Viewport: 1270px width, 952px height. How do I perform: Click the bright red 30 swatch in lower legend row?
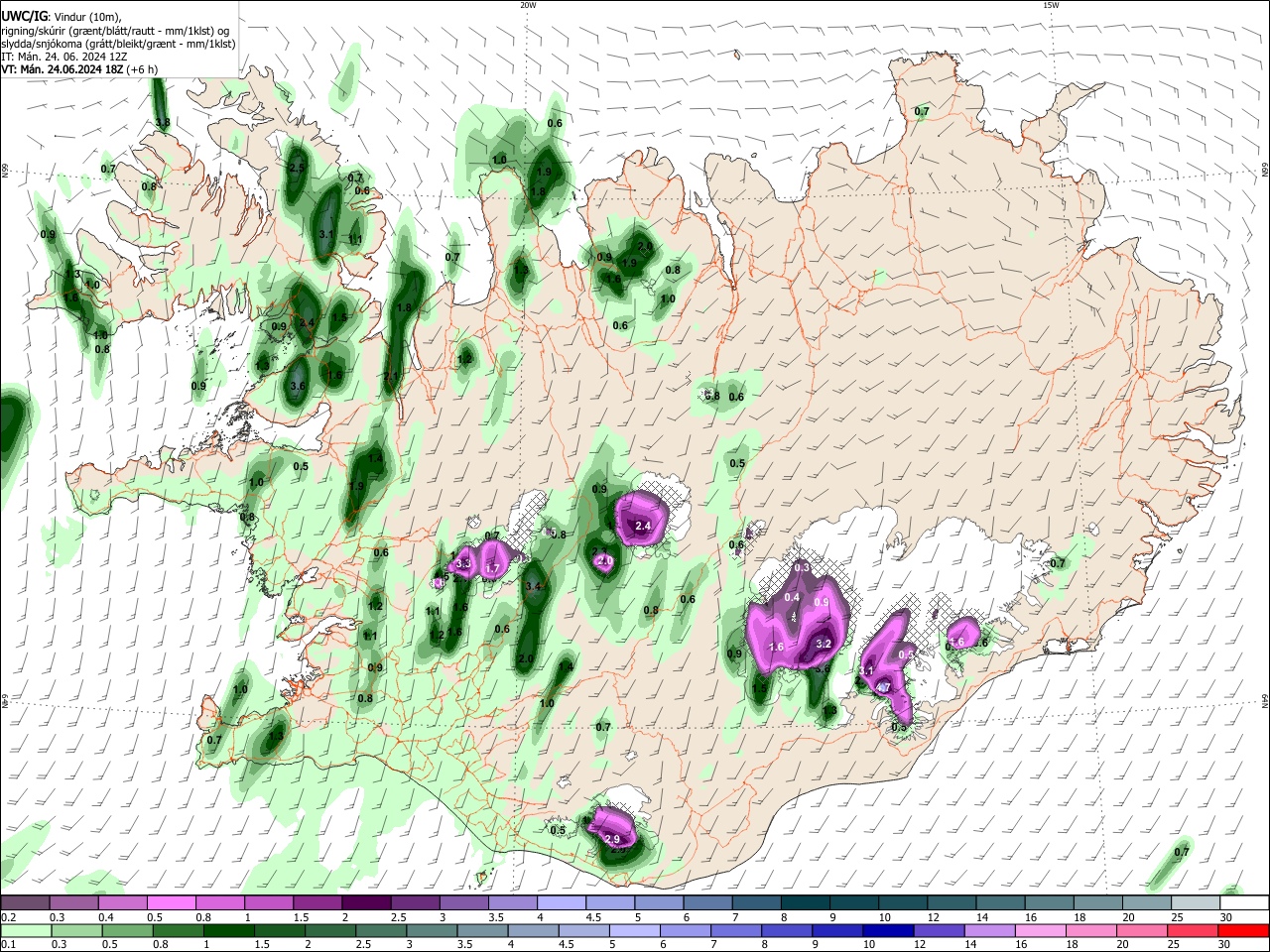(x=1245, y=931)
